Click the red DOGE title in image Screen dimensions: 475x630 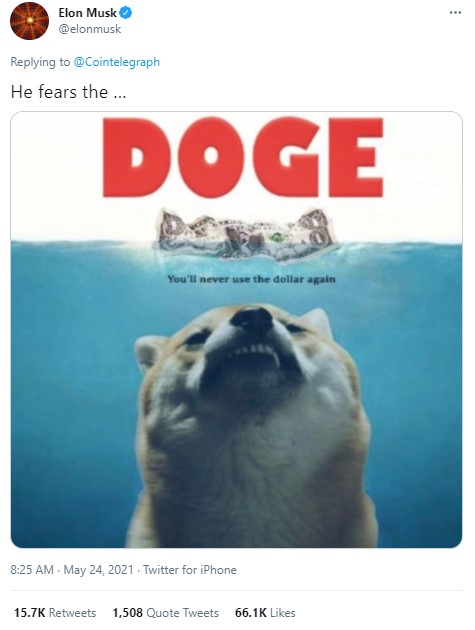click(243, 157)
